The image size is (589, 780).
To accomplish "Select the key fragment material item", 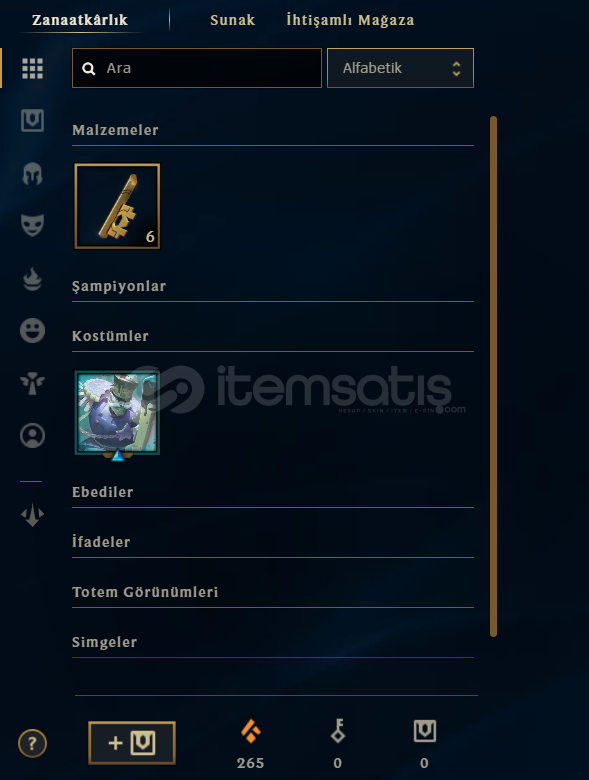I will tap(117, 206).
